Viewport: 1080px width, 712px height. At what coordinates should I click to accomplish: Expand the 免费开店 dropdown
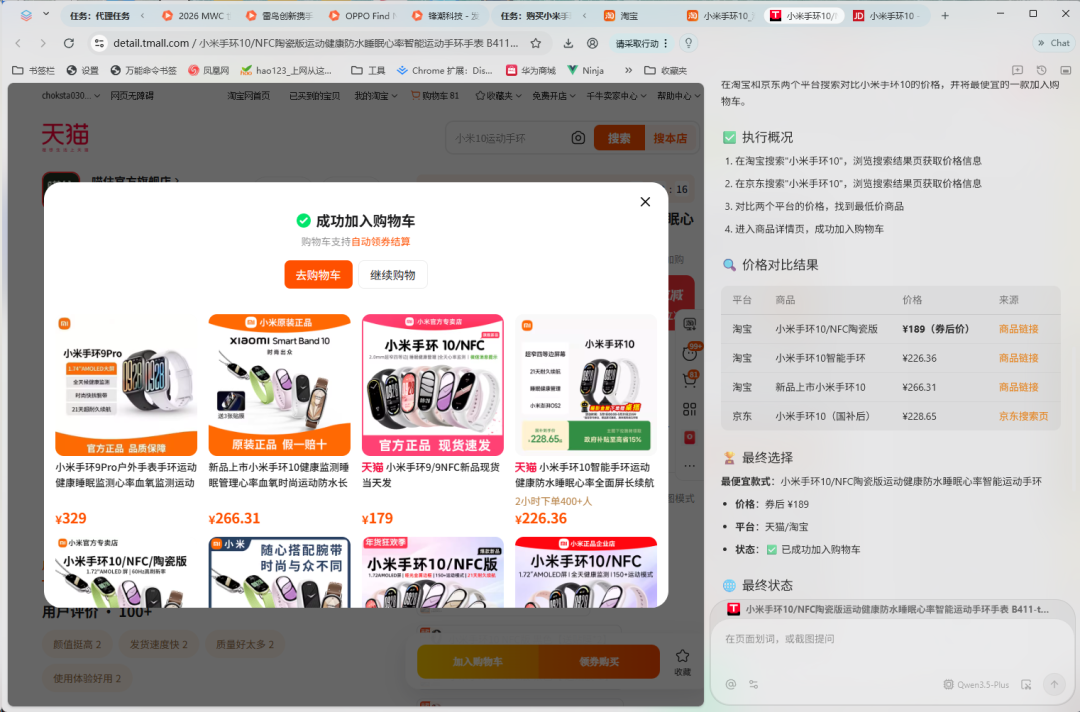point(553,96)
